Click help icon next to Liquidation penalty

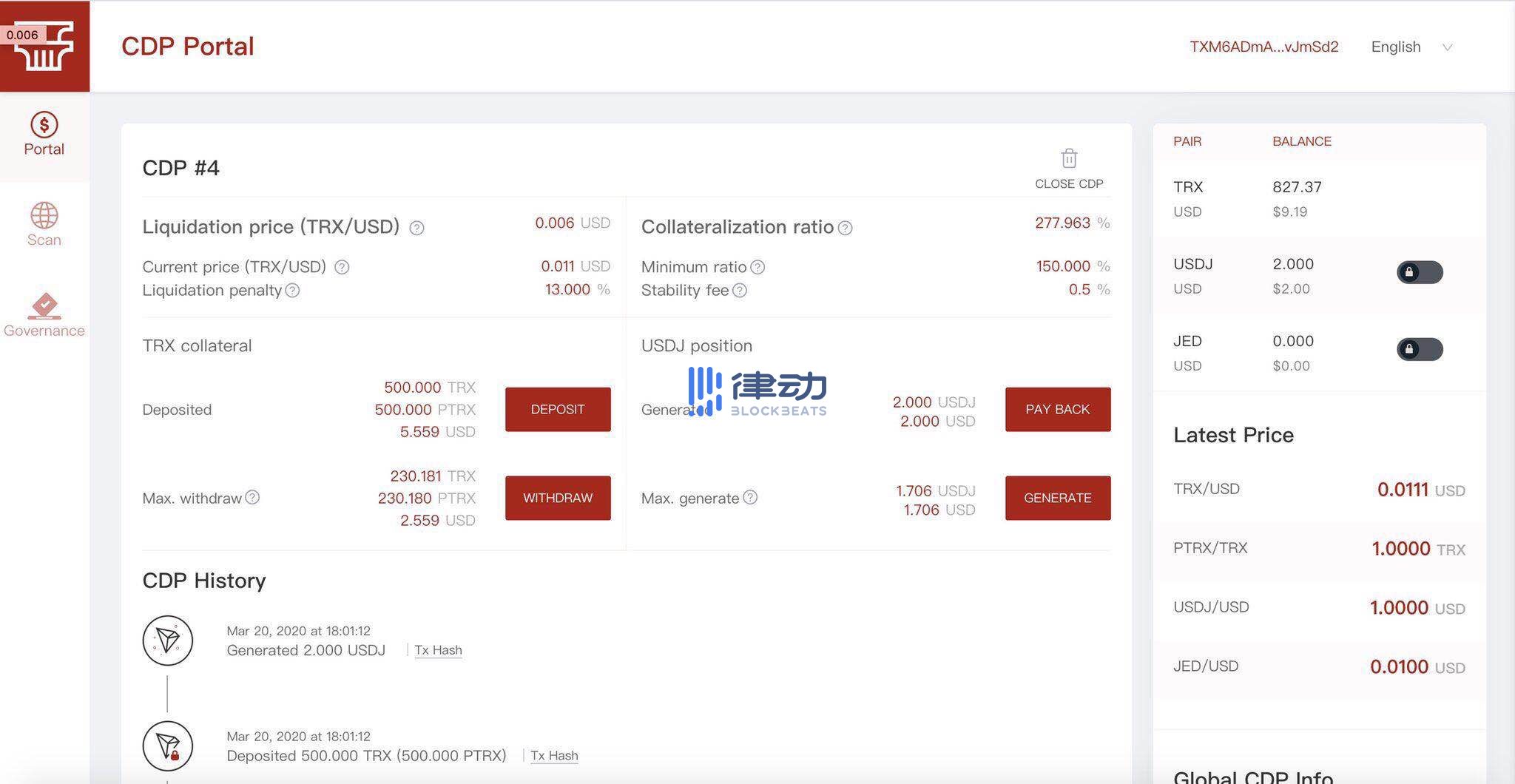tap(293, 291)
